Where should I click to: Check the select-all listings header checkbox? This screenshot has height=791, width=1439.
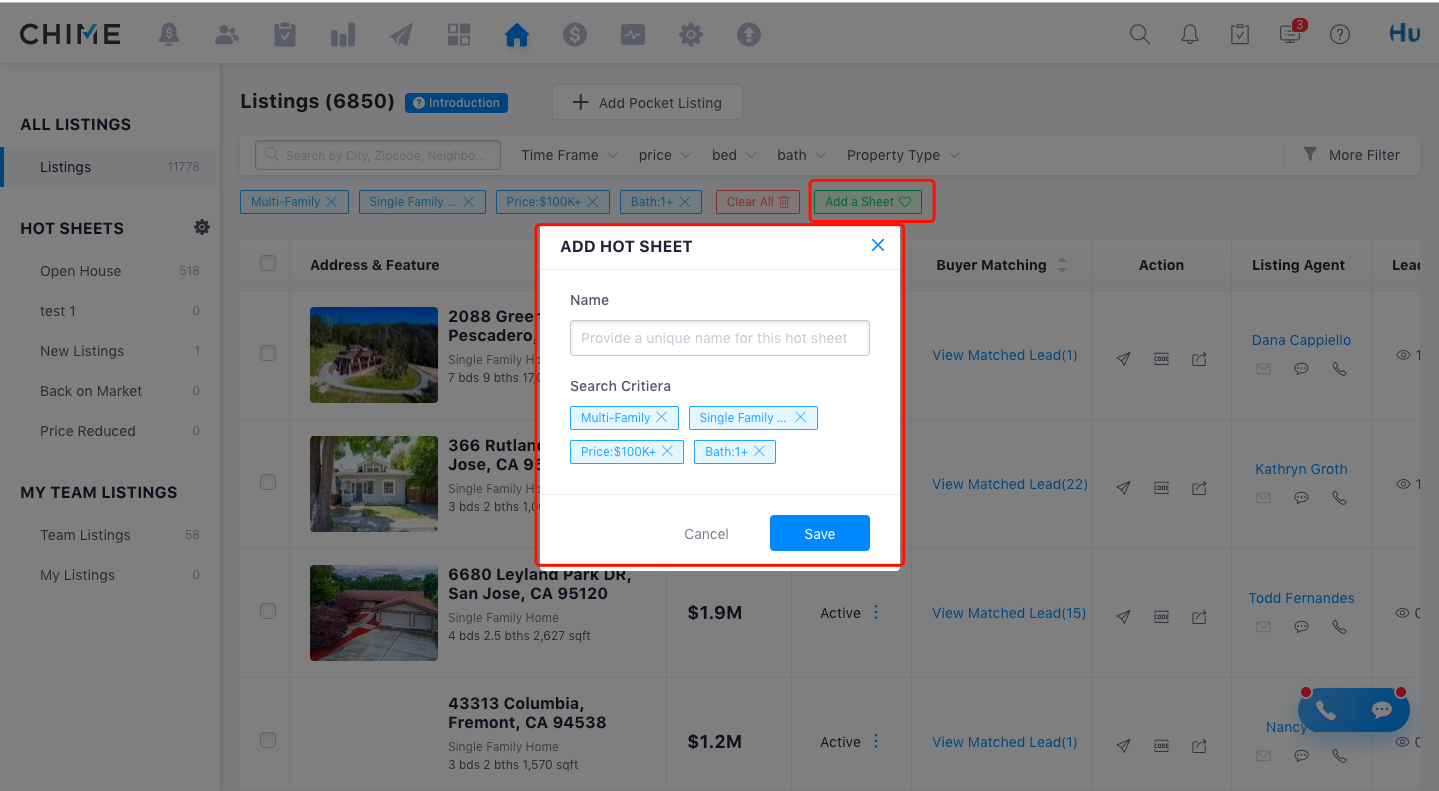pos(268,264)
